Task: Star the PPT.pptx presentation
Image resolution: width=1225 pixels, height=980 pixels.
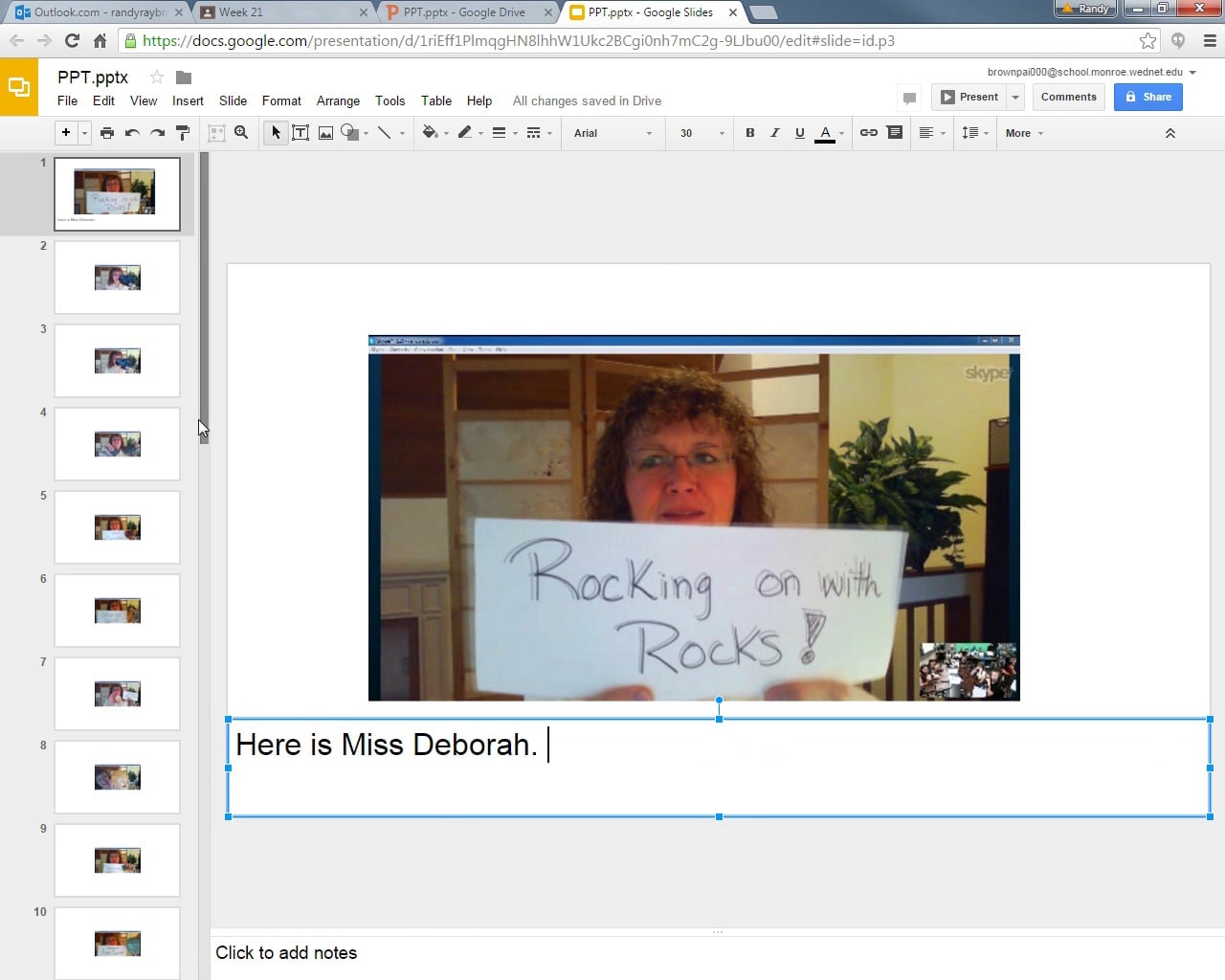Action: click(x=157, y=78)
